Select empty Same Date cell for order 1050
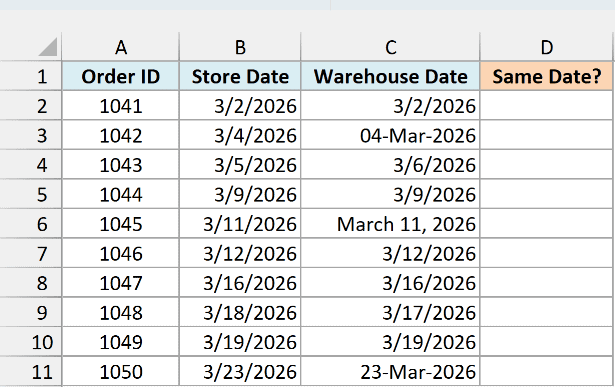Viewport: 615px width, 387px height. tap(547, 371)
